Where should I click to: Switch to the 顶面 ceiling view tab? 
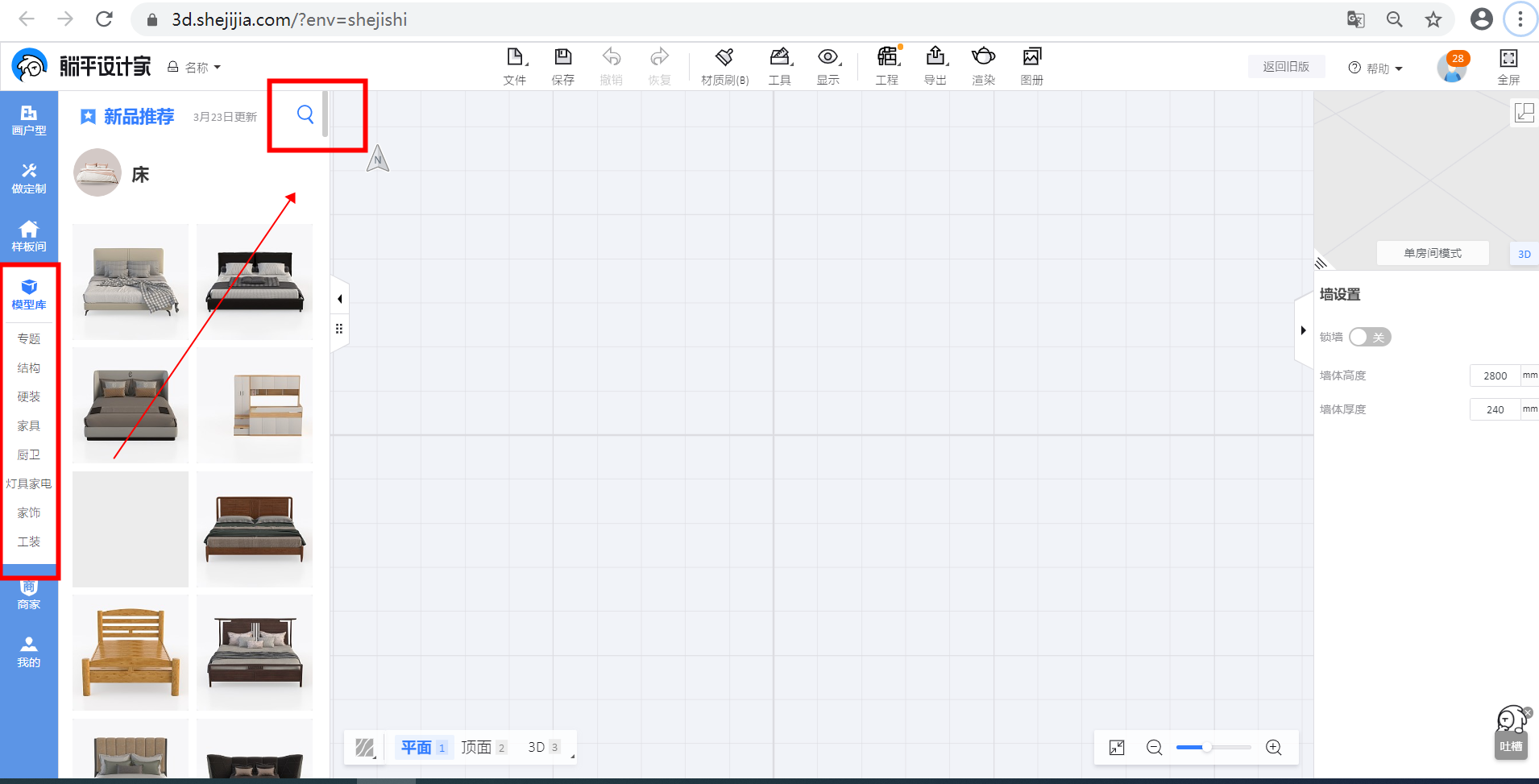click(x=483, y=748)
